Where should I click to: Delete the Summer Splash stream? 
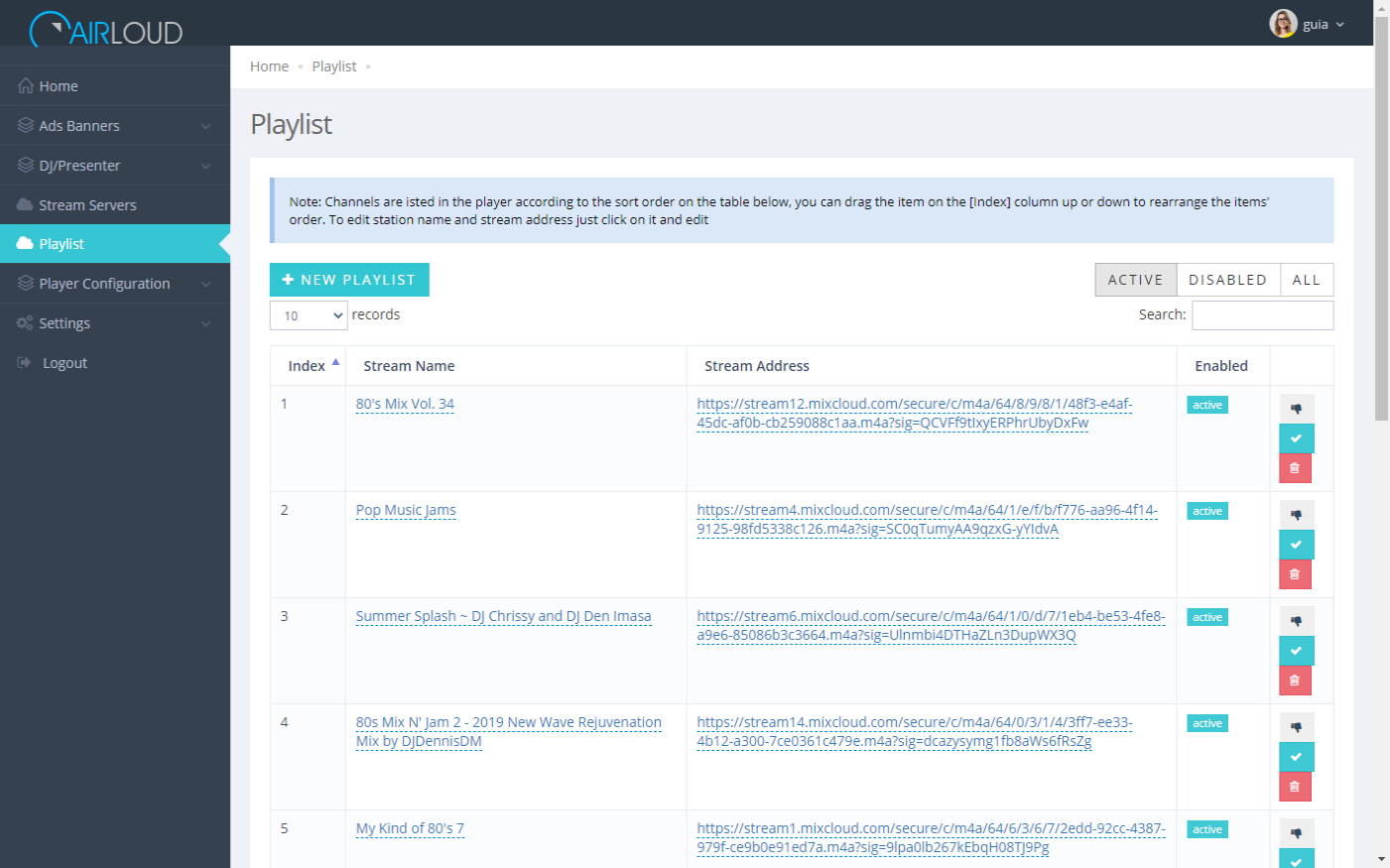(1295, 681)
